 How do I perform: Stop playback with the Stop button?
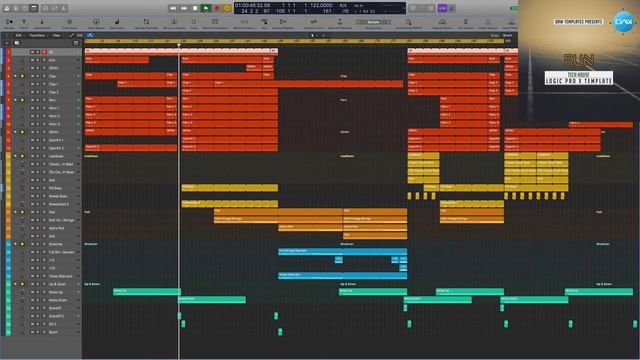pos(195,8)
